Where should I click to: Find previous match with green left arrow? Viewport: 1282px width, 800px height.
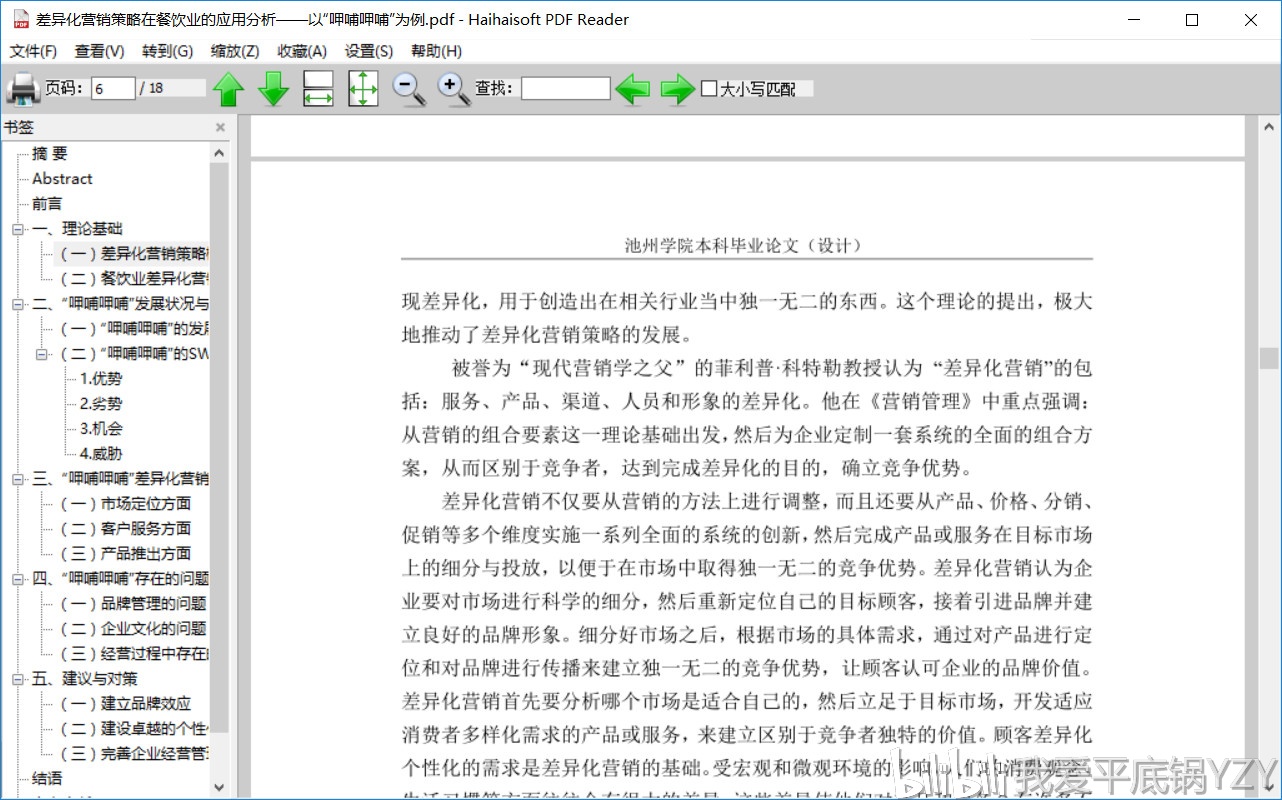coord(632,89)
